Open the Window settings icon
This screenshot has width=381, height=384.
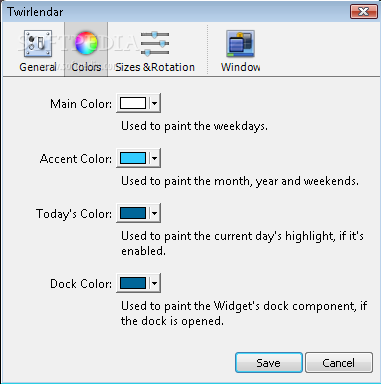240,43
